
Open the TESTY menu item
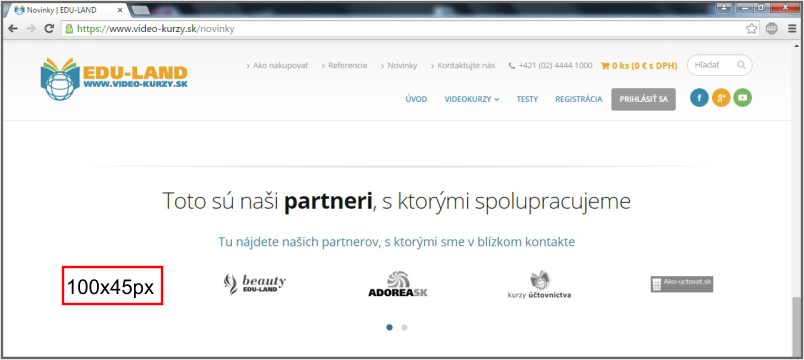tap(527, 99)
